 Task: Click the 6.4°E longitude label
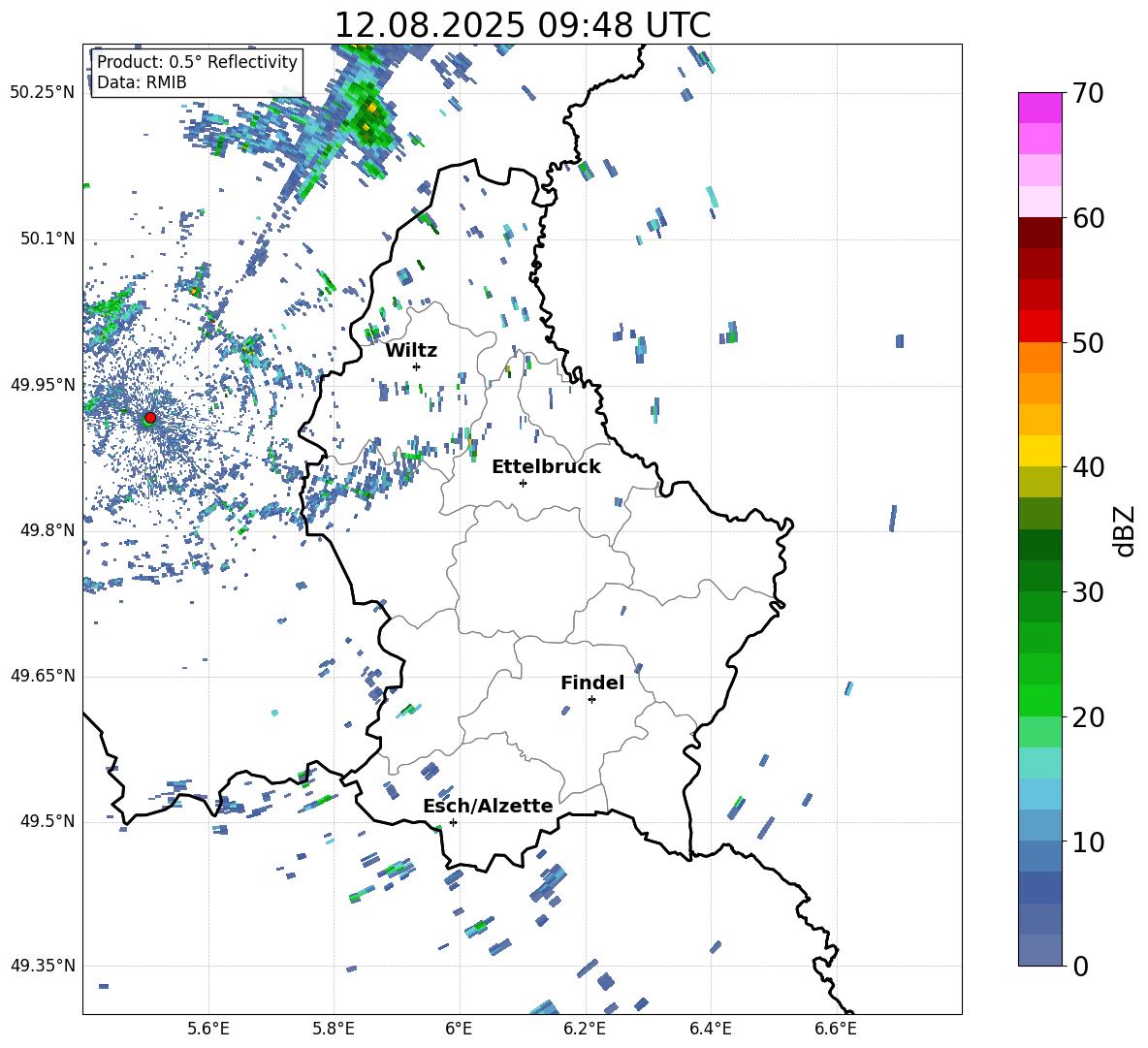coord(710,1029)
